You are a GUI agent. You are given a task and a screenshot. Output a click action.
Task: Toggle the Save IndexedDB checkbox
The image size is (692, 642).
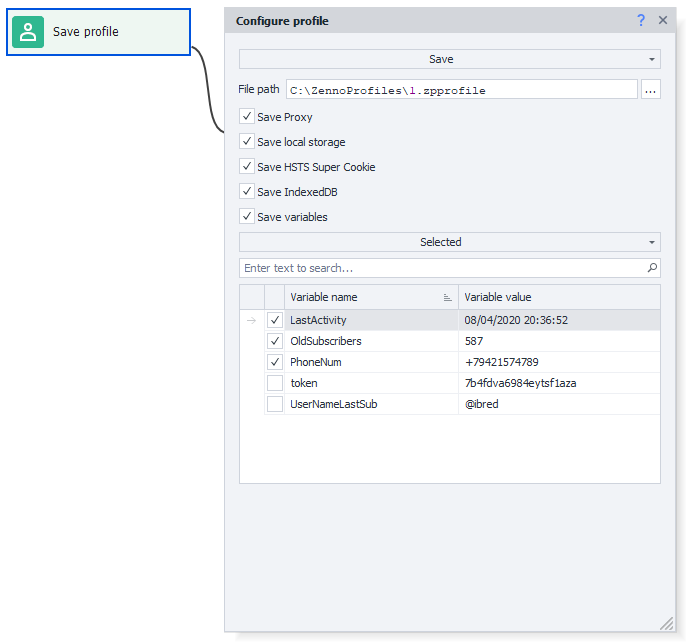(x=247, y=192)
